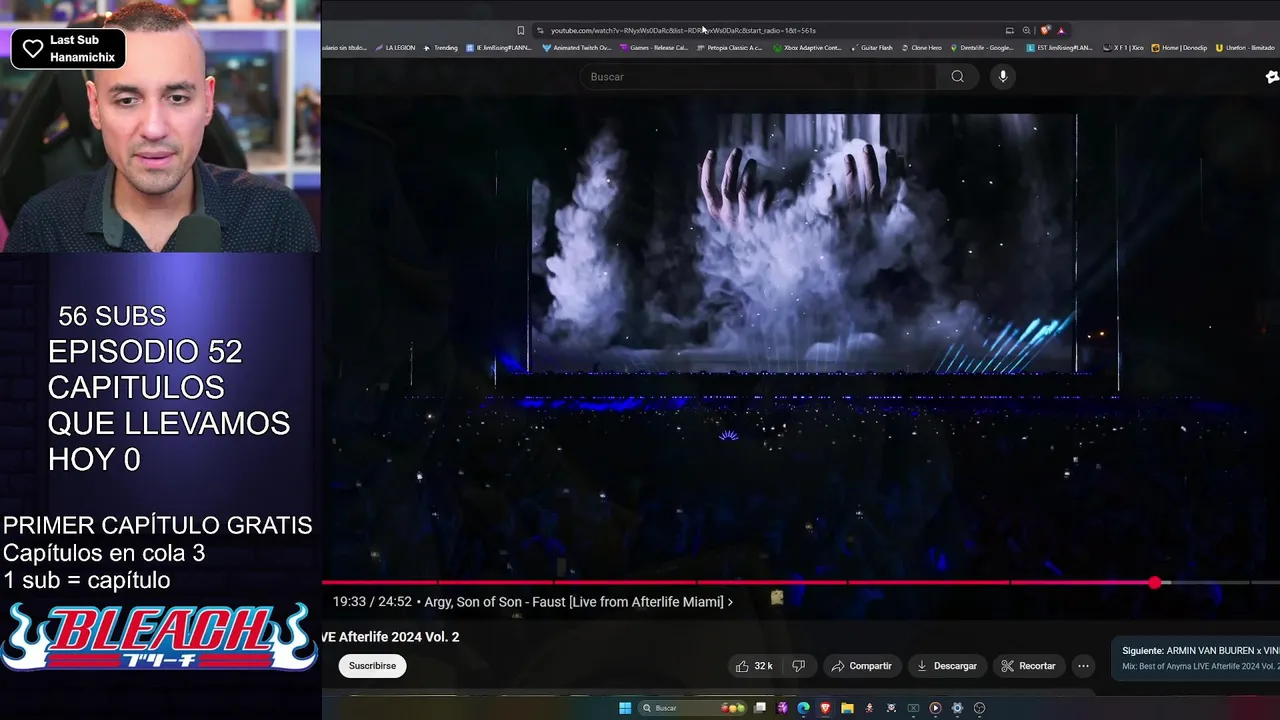Click the purple crystal taskbar icon
Screen dimensions: 1280x720
tap(782, 708)
